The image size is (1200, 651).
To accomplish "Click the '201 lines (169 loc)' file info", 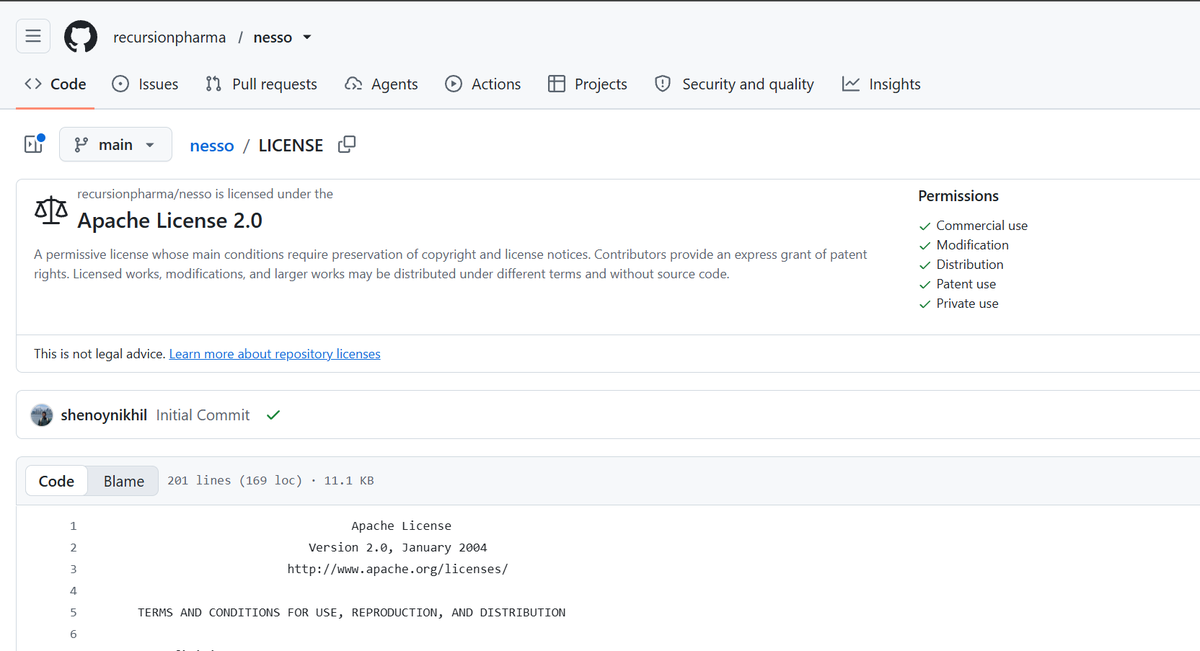I will (x=234, y=481).
